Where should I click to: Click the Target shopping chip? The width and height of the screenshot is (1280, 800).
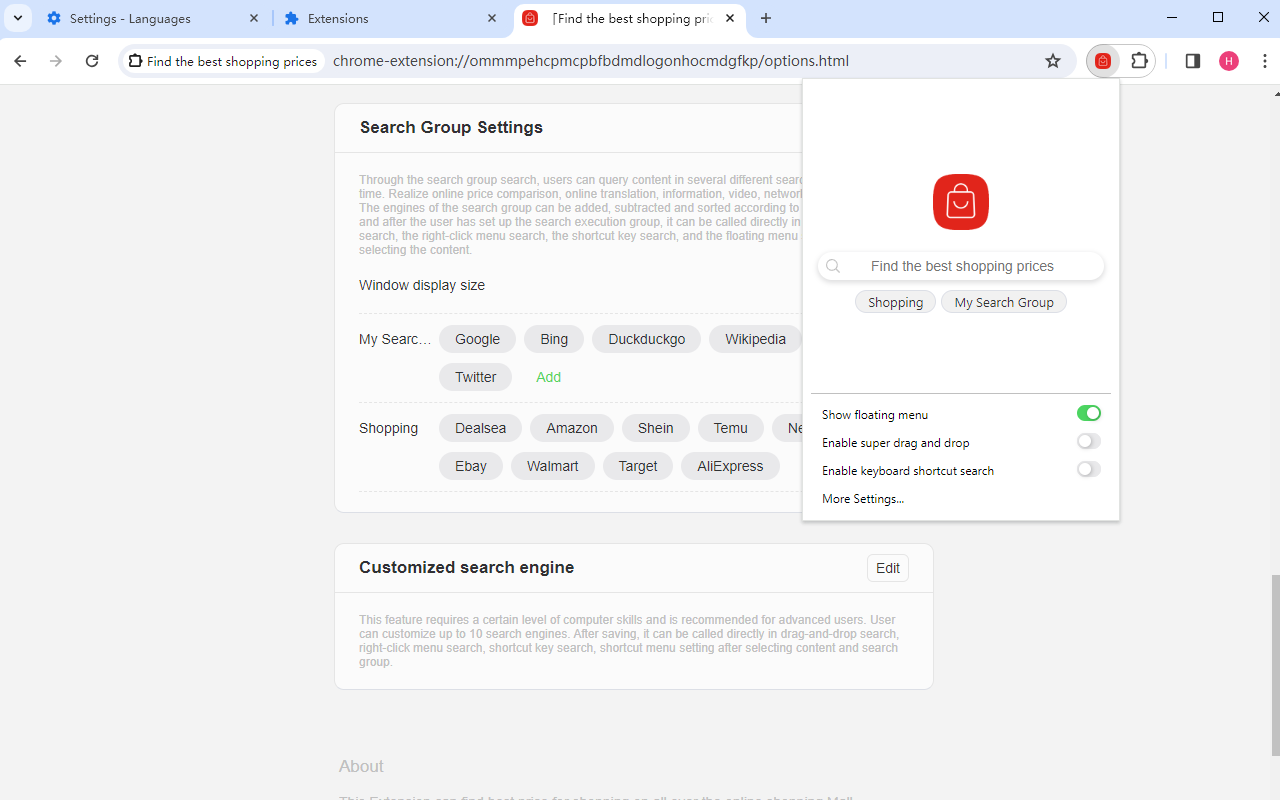pyautogui.click(x=638, y=466)
